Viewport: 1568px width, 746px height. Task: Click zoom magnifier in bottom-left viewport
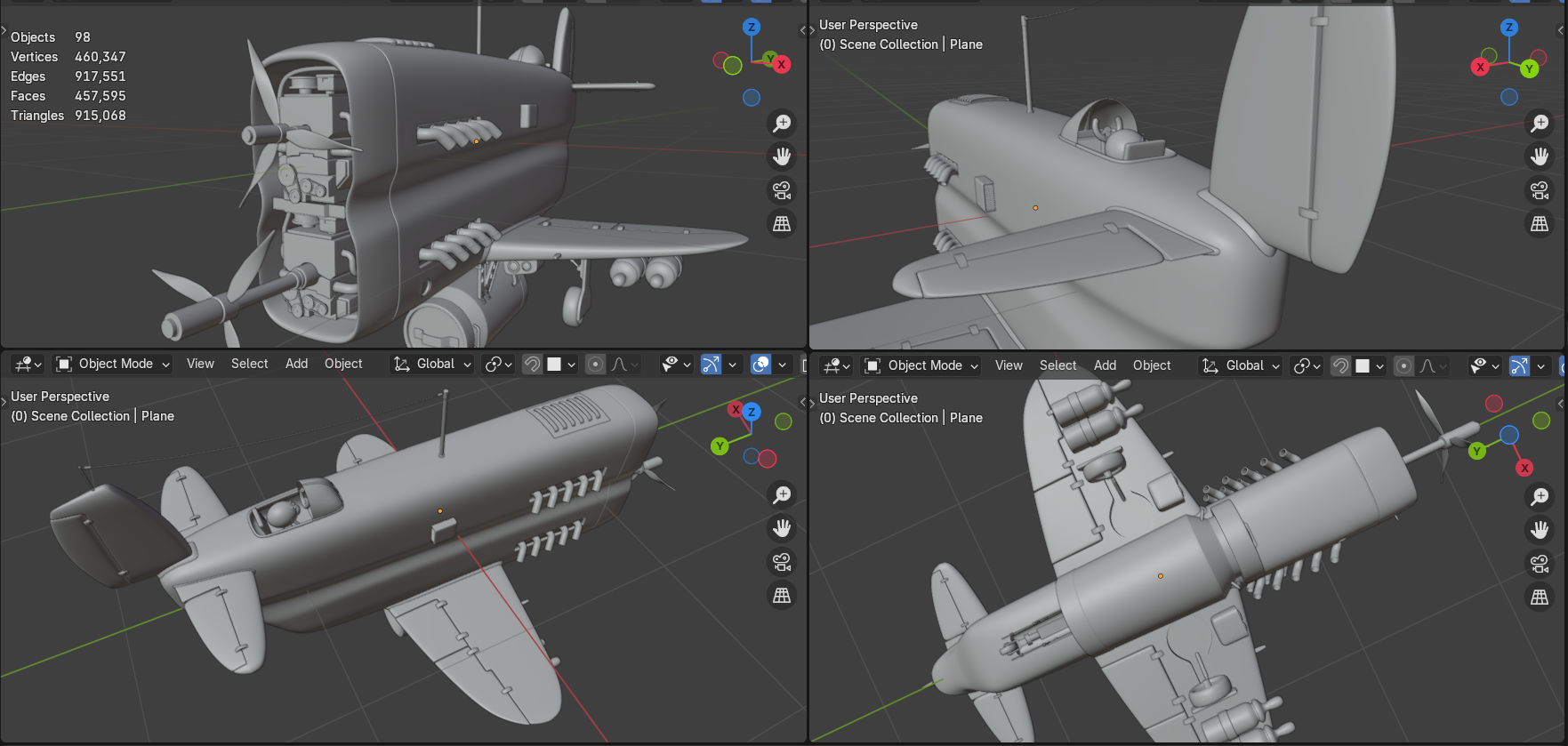[x=782, y=494]
